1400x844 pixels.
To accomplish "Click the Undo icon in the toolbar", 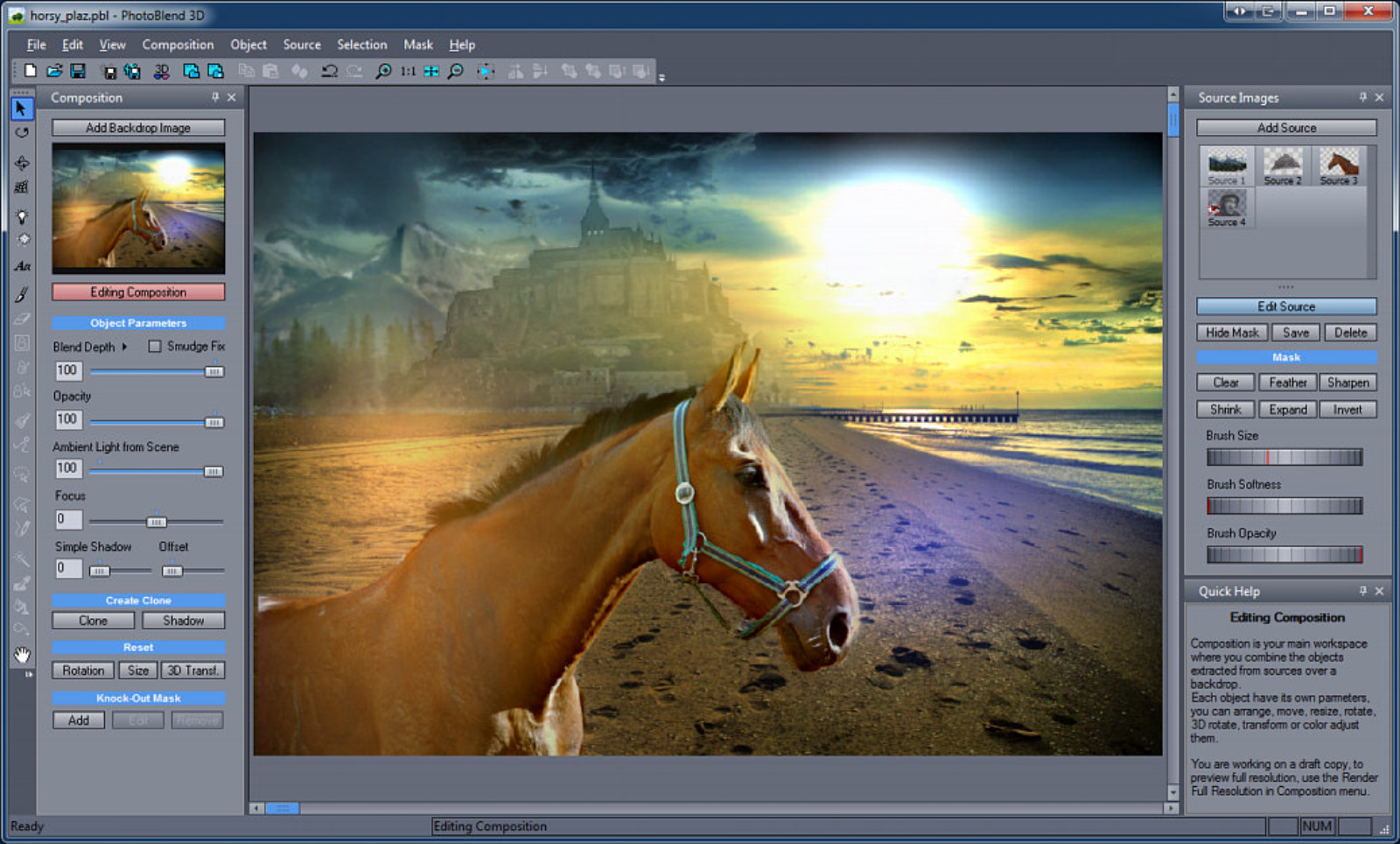I will (x=329, y=72).
